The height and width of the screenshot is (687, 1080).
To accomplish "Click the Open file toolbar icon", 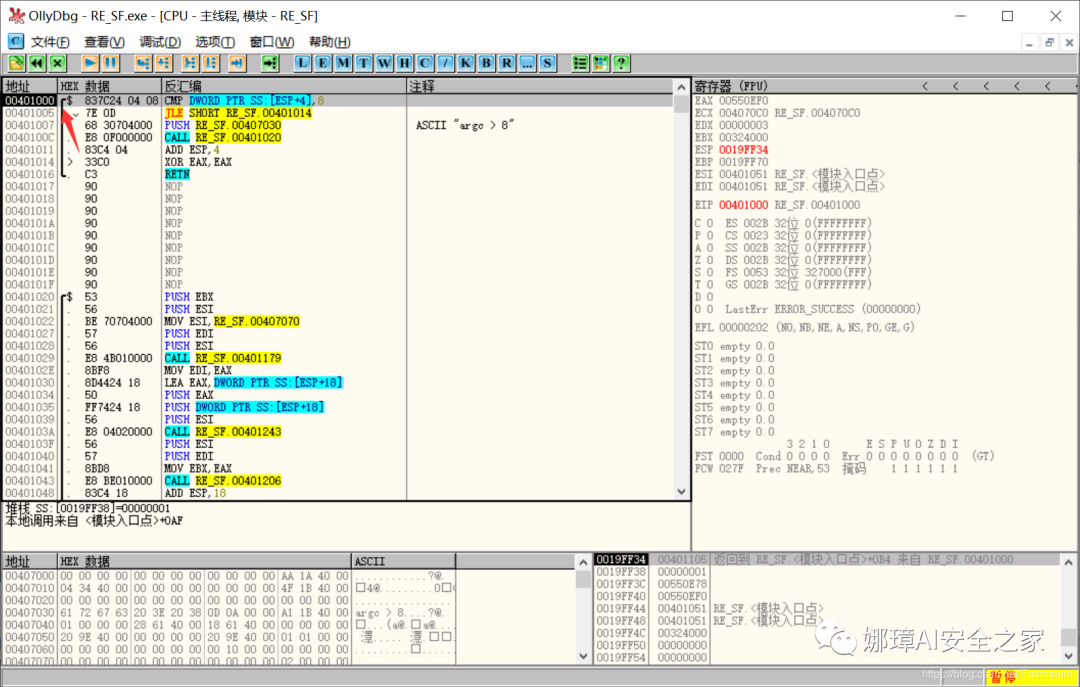I will (16, 63).
